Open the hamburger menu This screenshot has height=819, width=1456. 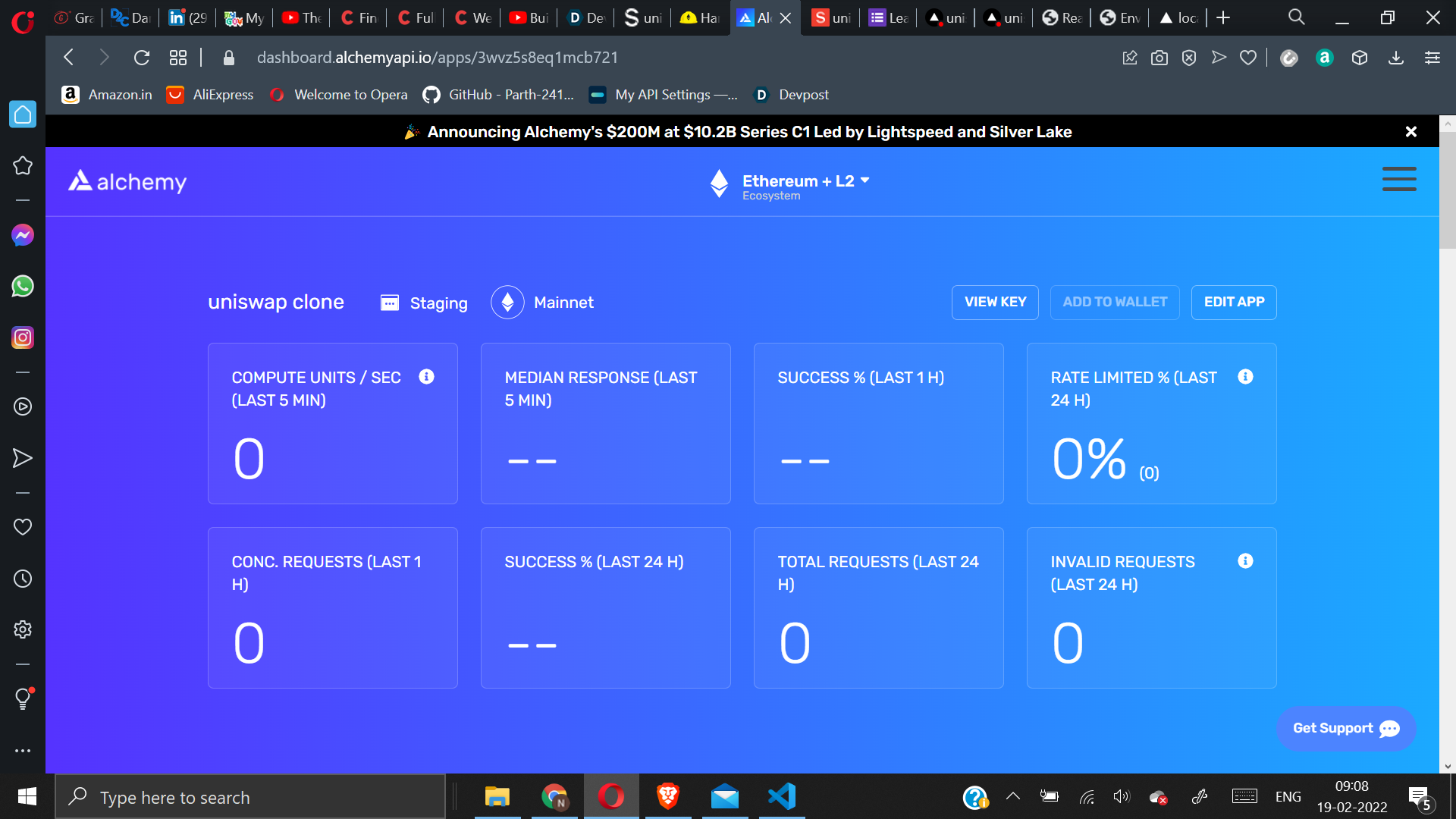(x=1398, y=179)
